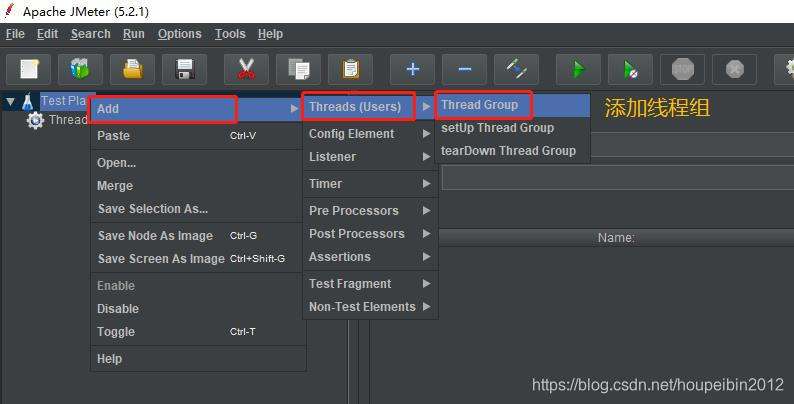Select Toggle from the context menu
The image size is (794, 404).
pyautogui.click(x=198, y=332)
